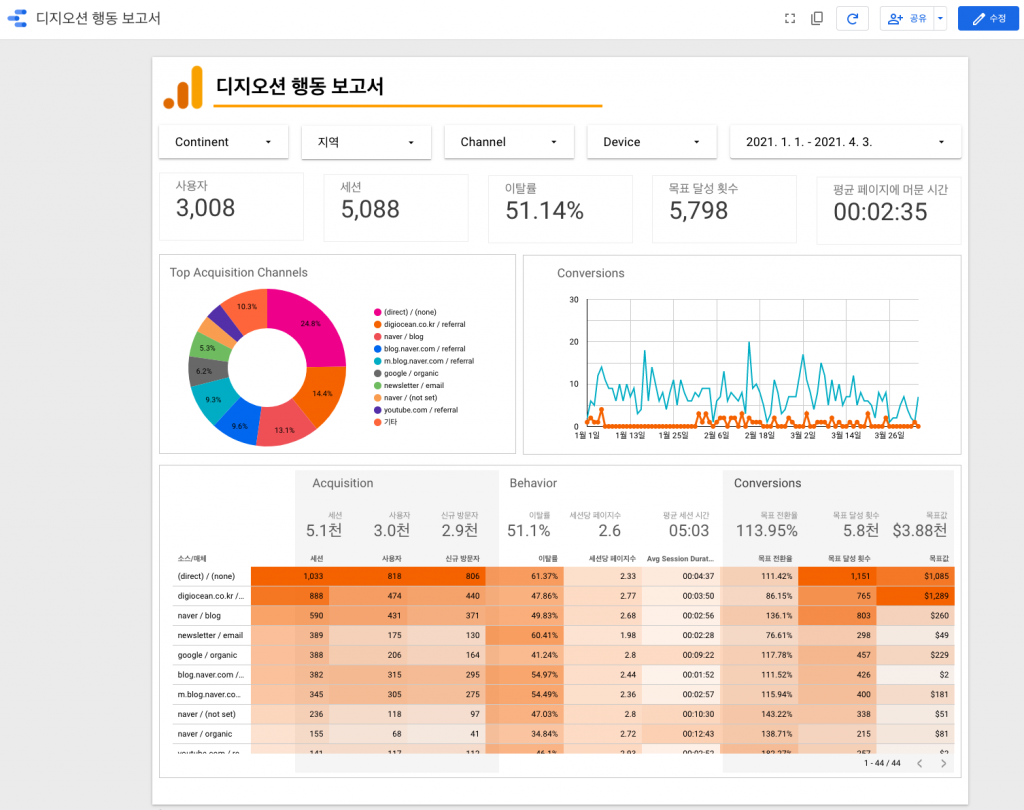Click the Analytics logo in report header
Viewport: 1024px width, 810px height.
click(x=183, y=88)
